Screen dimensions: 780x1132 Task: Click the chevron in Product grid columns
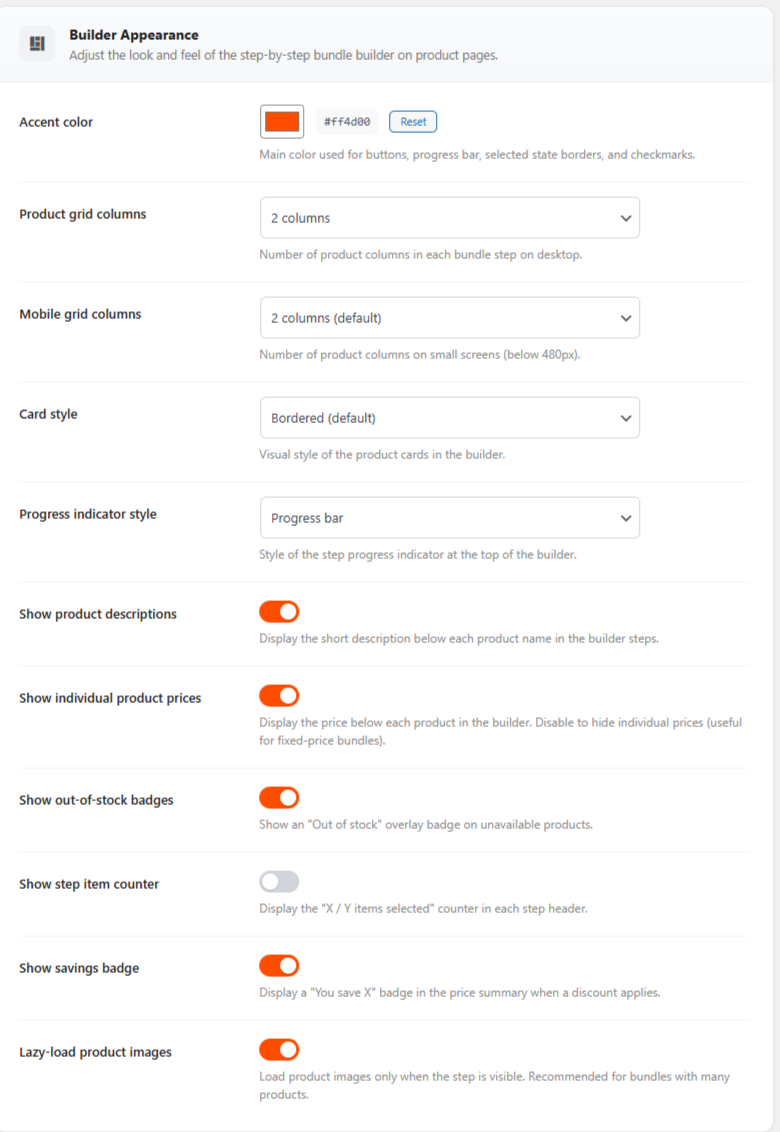(x=626, y=218)
